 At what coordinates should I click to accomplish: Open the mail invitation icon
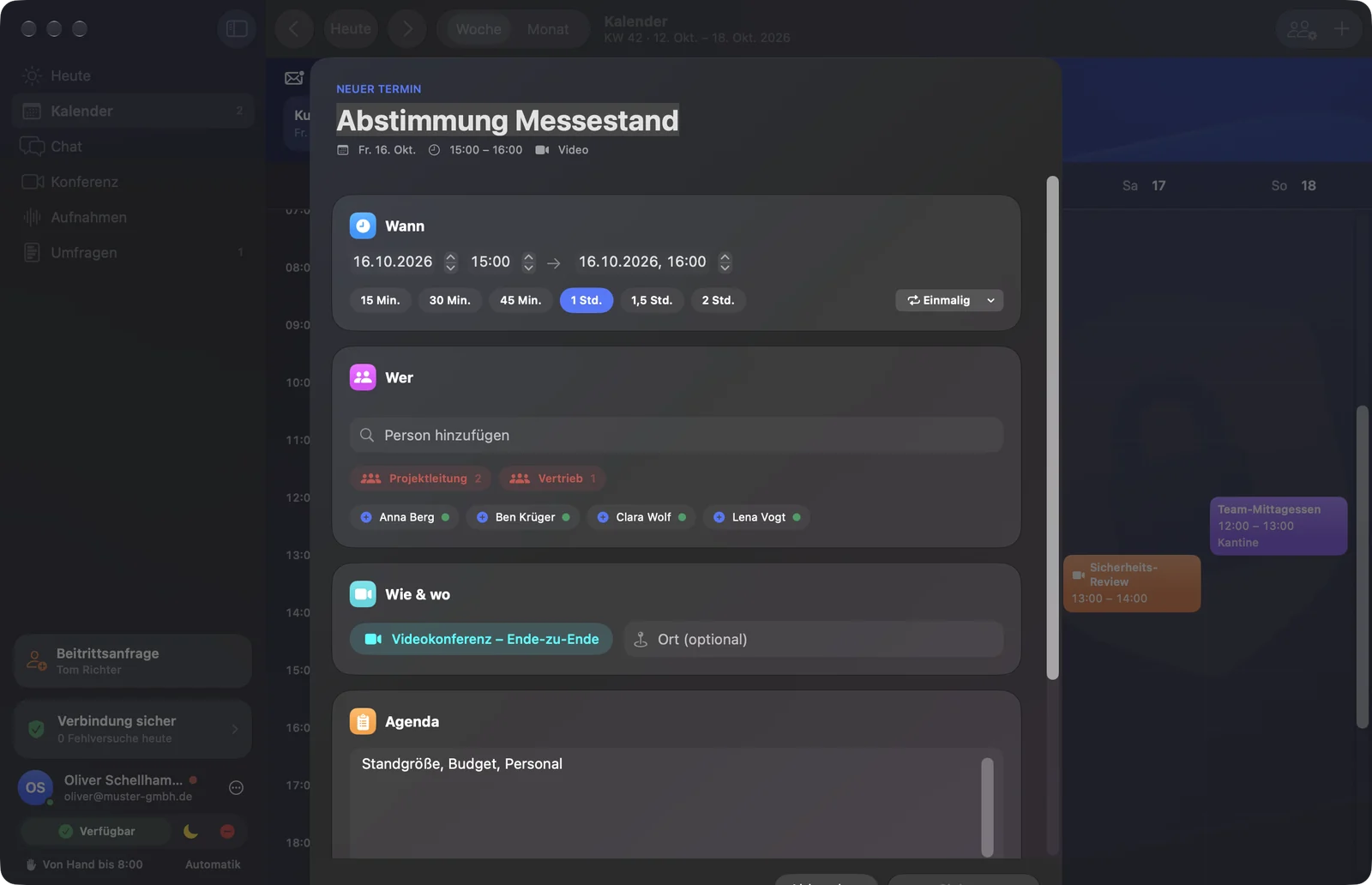[x=294, y=78]
